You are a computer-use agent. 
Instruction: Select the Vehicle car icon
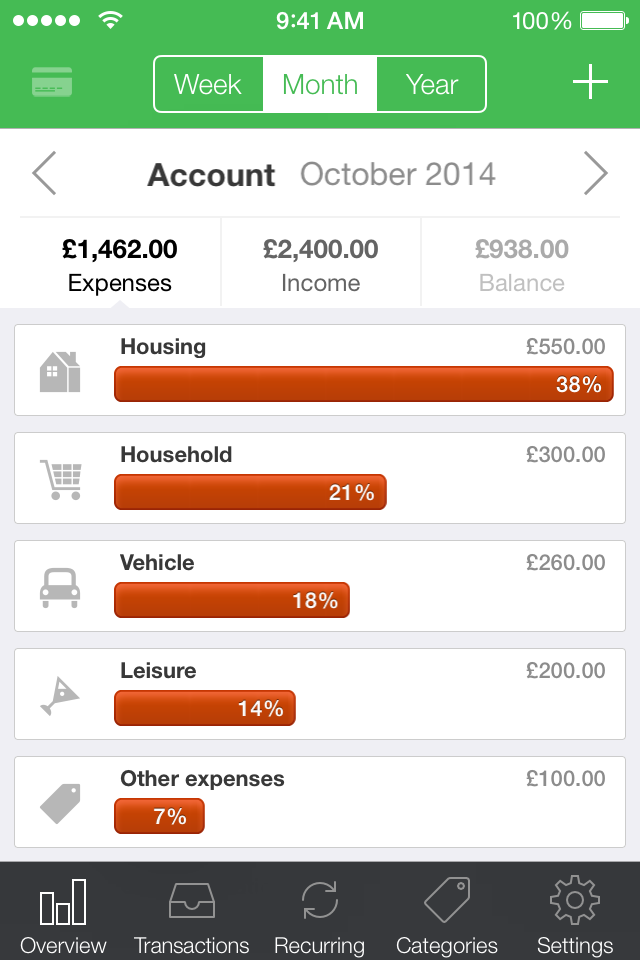[x=60, y=588]
